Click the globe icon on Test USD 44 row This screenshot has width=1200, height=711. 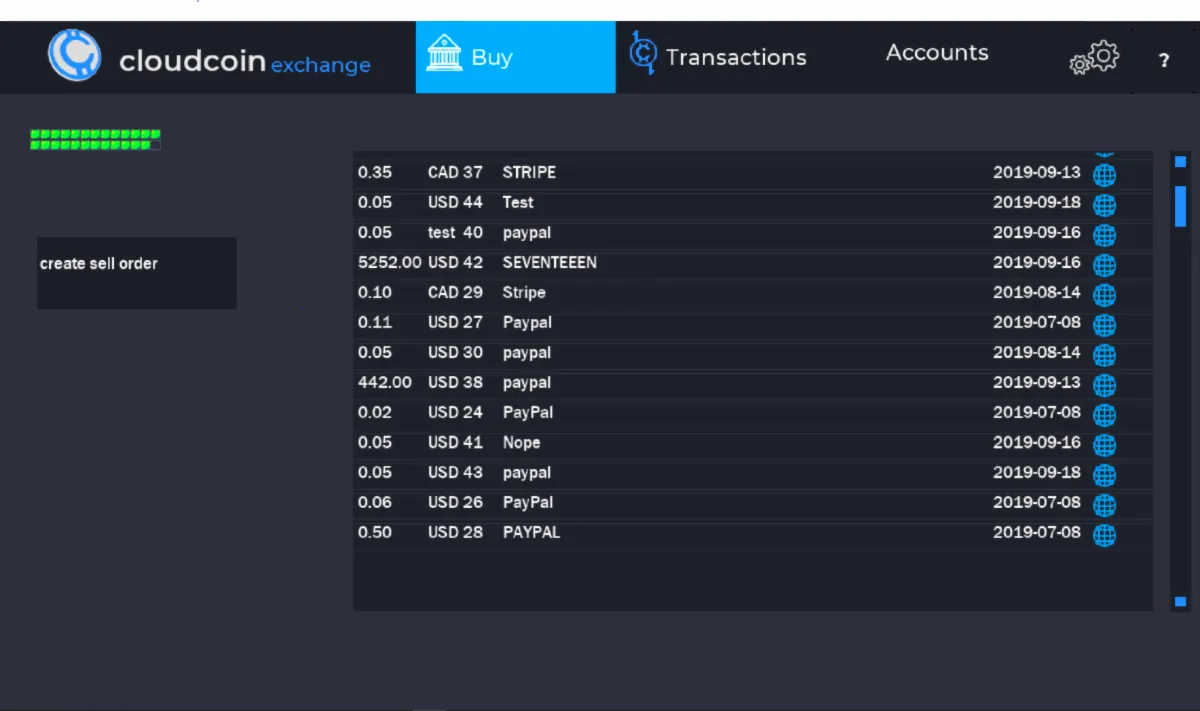pyautogui.click(x=1104, y=205)
